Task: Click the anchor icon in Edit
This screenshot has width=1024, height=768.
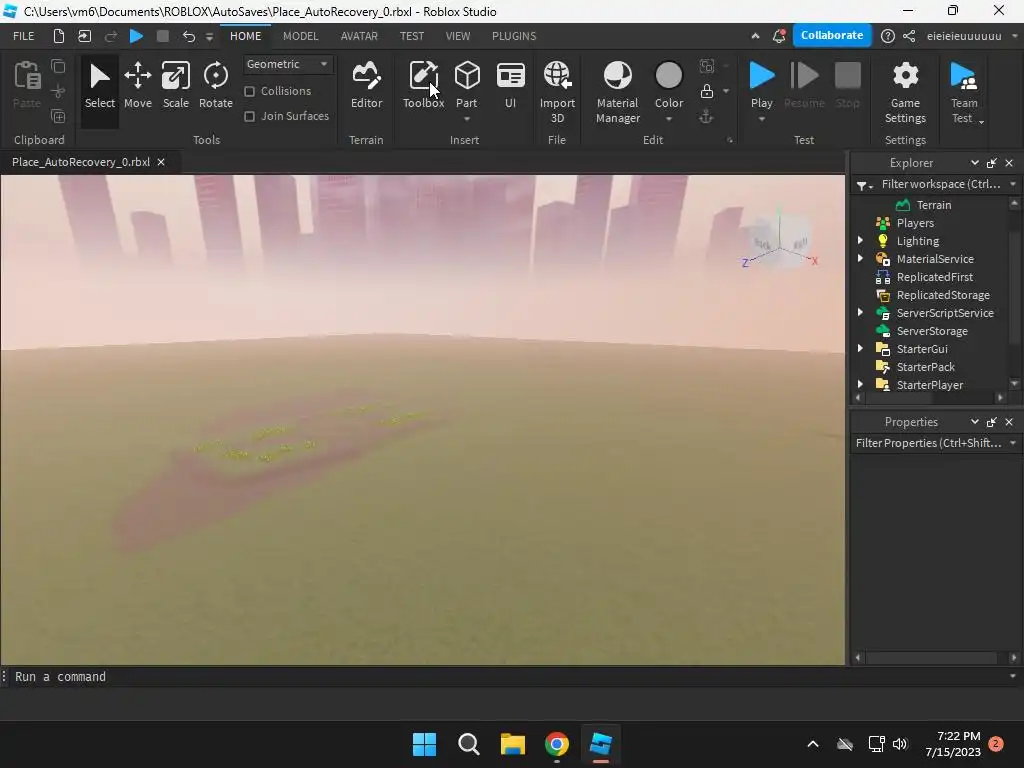Action: click(706, 117)
